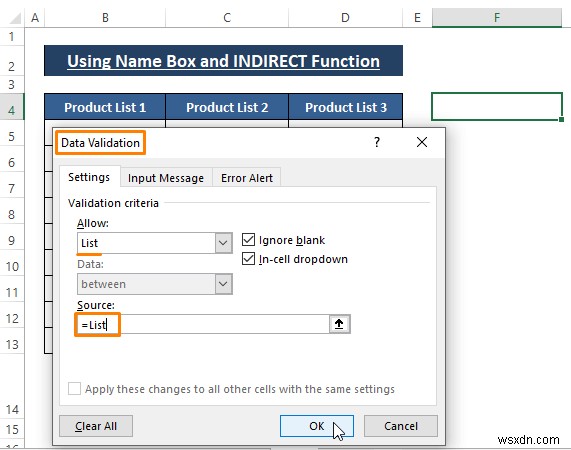The image size is (571, 450).
Task: Toggle the Ignore blank checkbox
Action: 248,240
